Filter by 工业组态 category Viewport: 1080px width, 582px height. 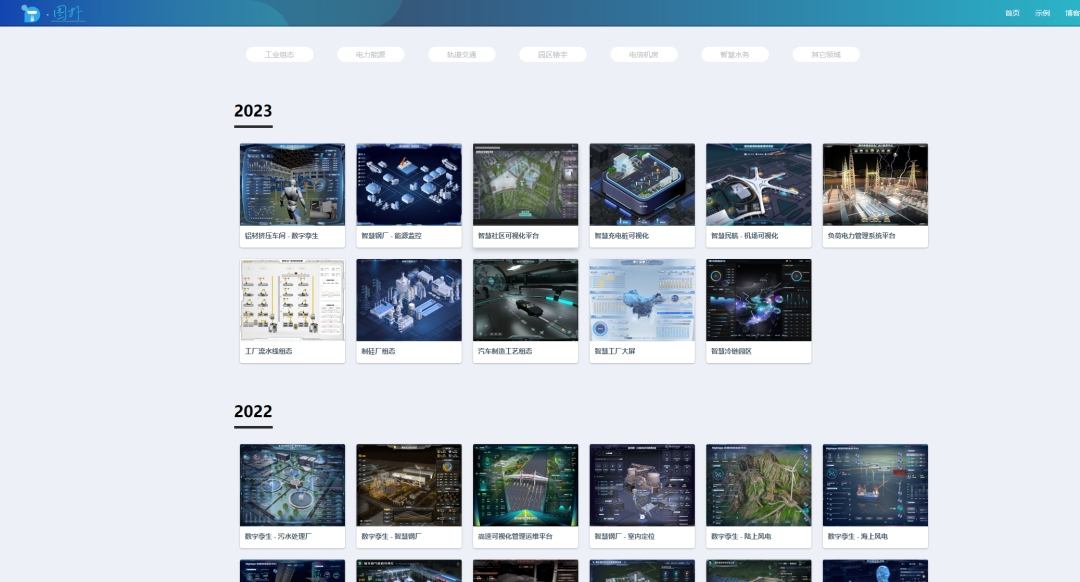click(x=279, y=55)
